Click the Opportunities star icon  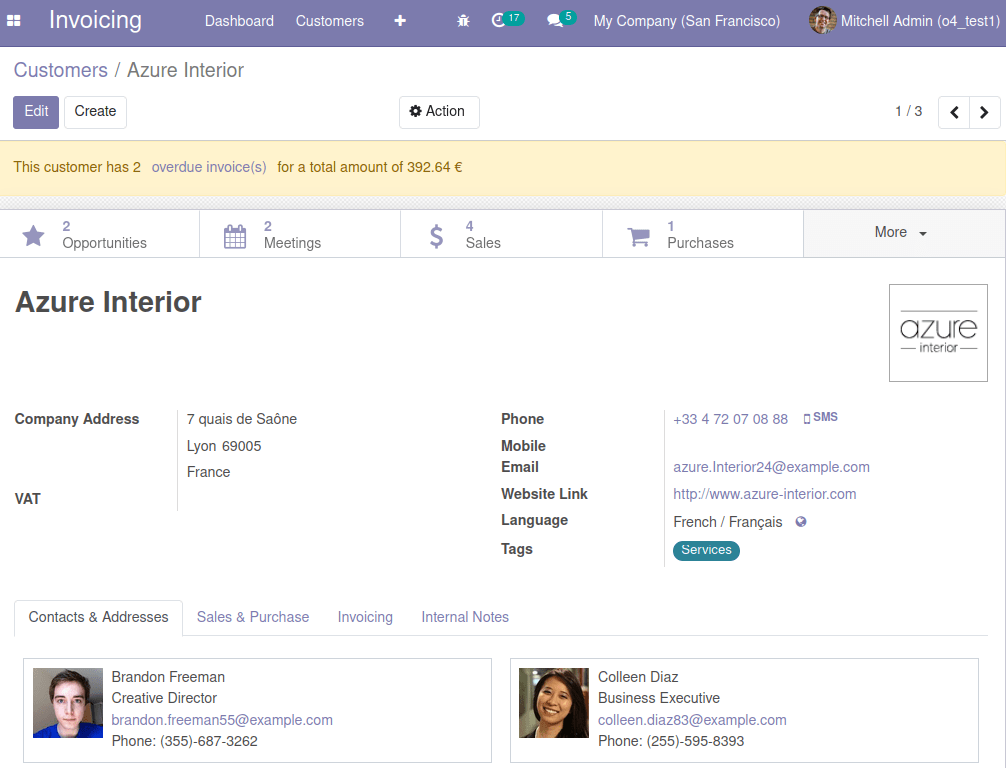pyautogui.click(x=33, y=235)
